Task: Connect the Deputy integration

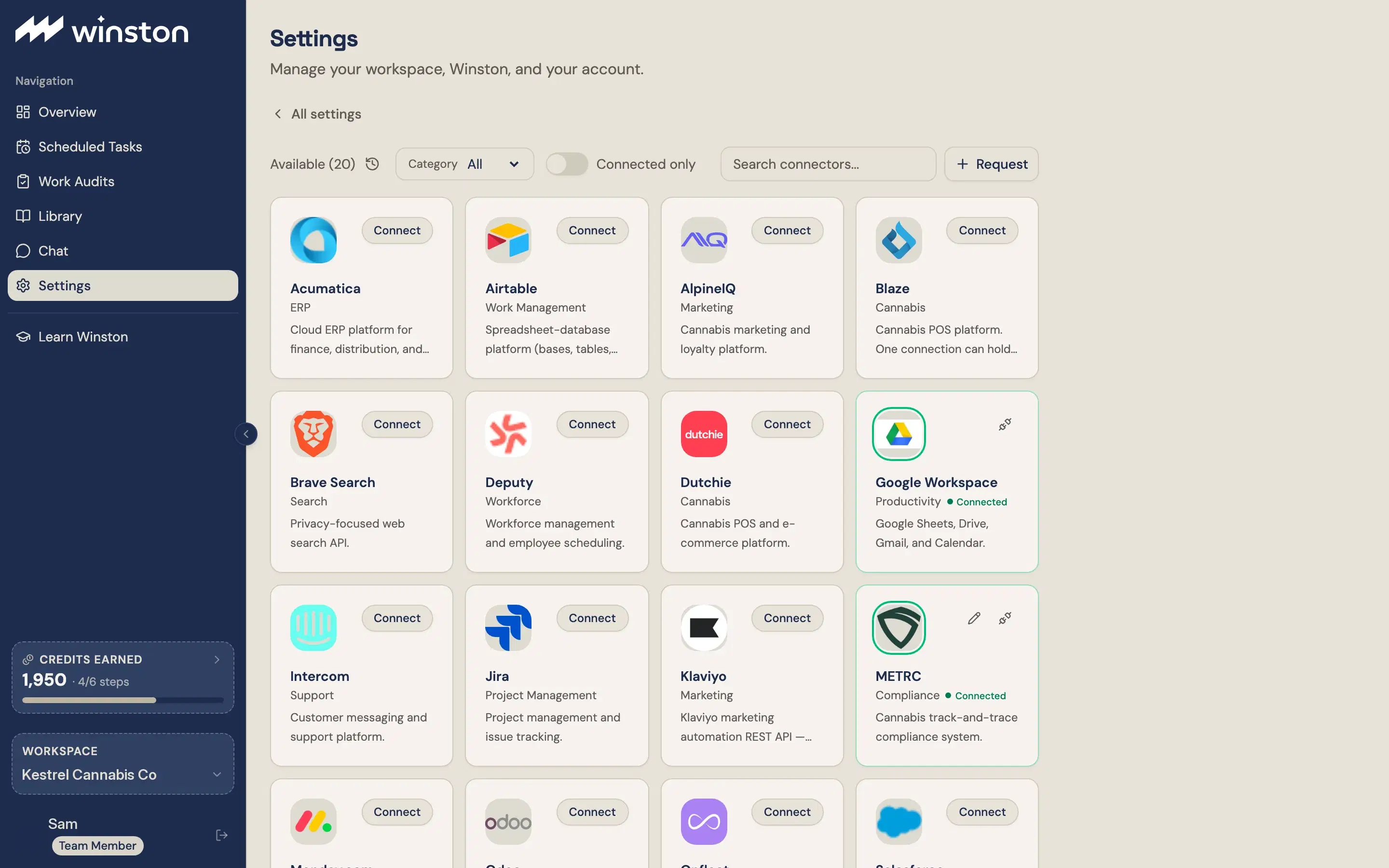Action: (x=592, y=424)
